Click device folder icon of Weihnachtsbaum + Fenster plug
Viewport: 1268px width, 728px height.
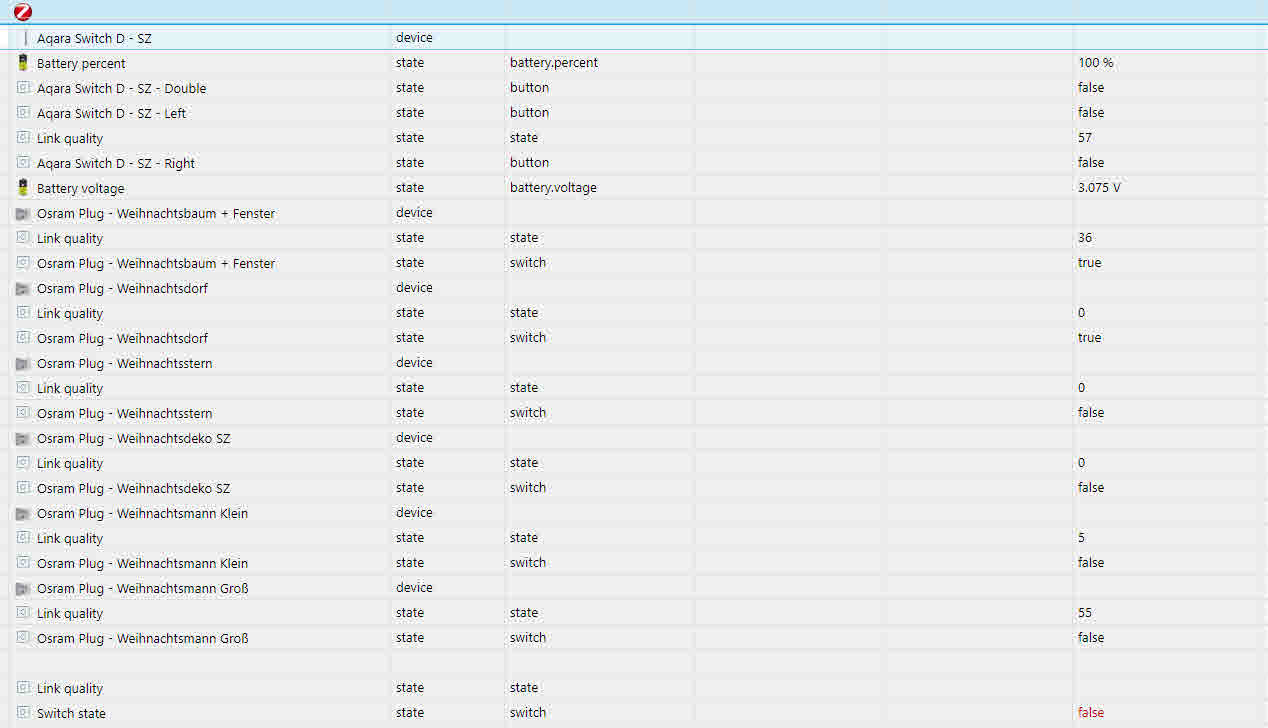[x=24, y=214]
